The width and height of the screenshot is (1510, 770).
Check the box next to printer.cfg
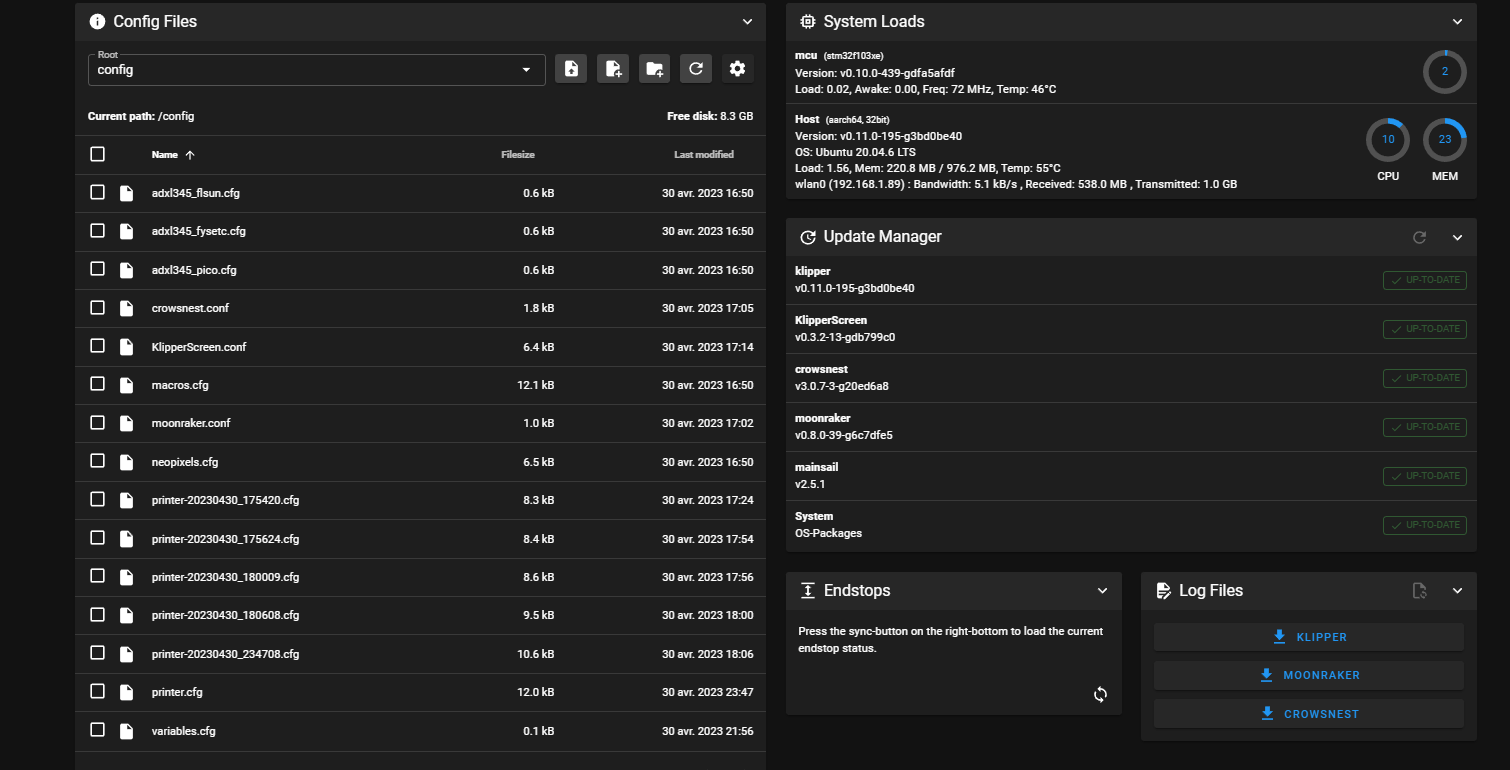pyautogui.click(x=97, y=691)
